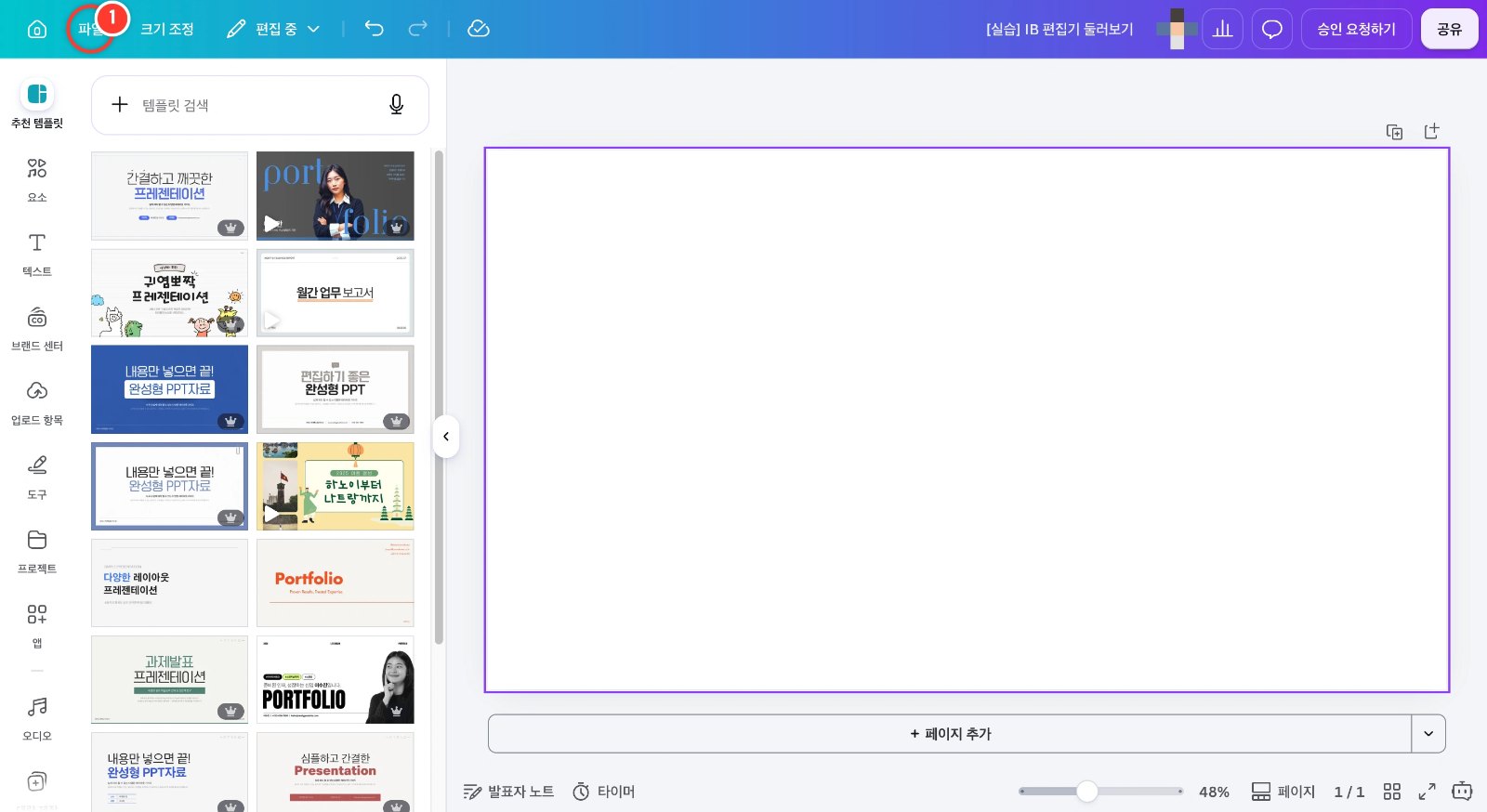Collapse the template side panel
Screen dimensions: 1487x812
point(446,437)
